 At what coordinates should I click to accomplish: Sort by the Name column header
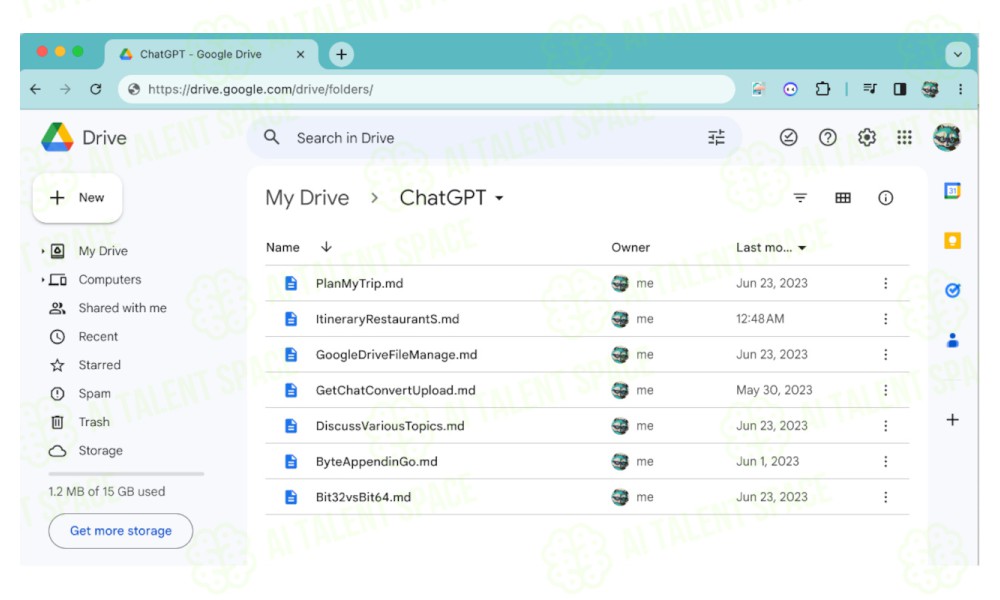[x=283, y=247]
